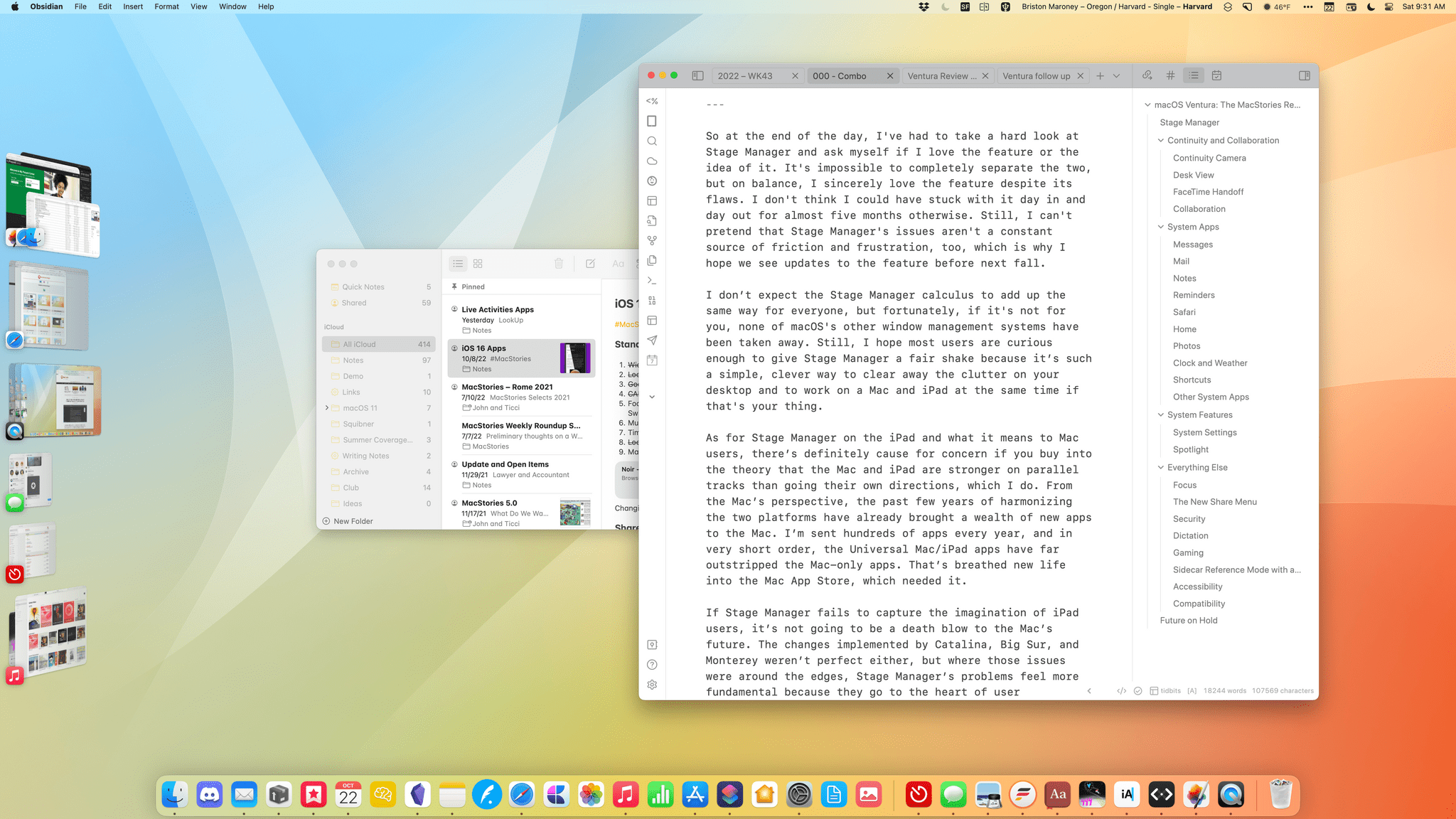Jump to Spotlight heading in outline
Viewport: 1456px width, 819px height.
[x=1190, y=449]
